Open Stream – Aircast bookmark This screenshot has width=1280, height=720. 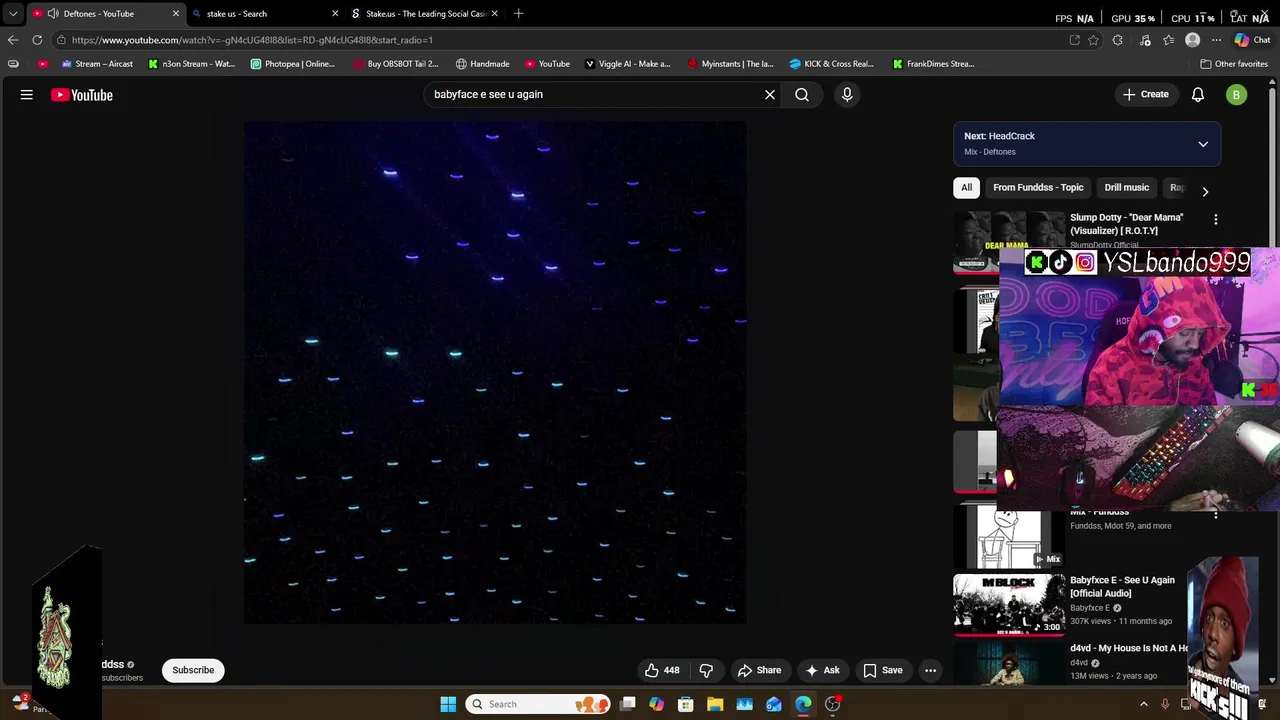point(96,64)
